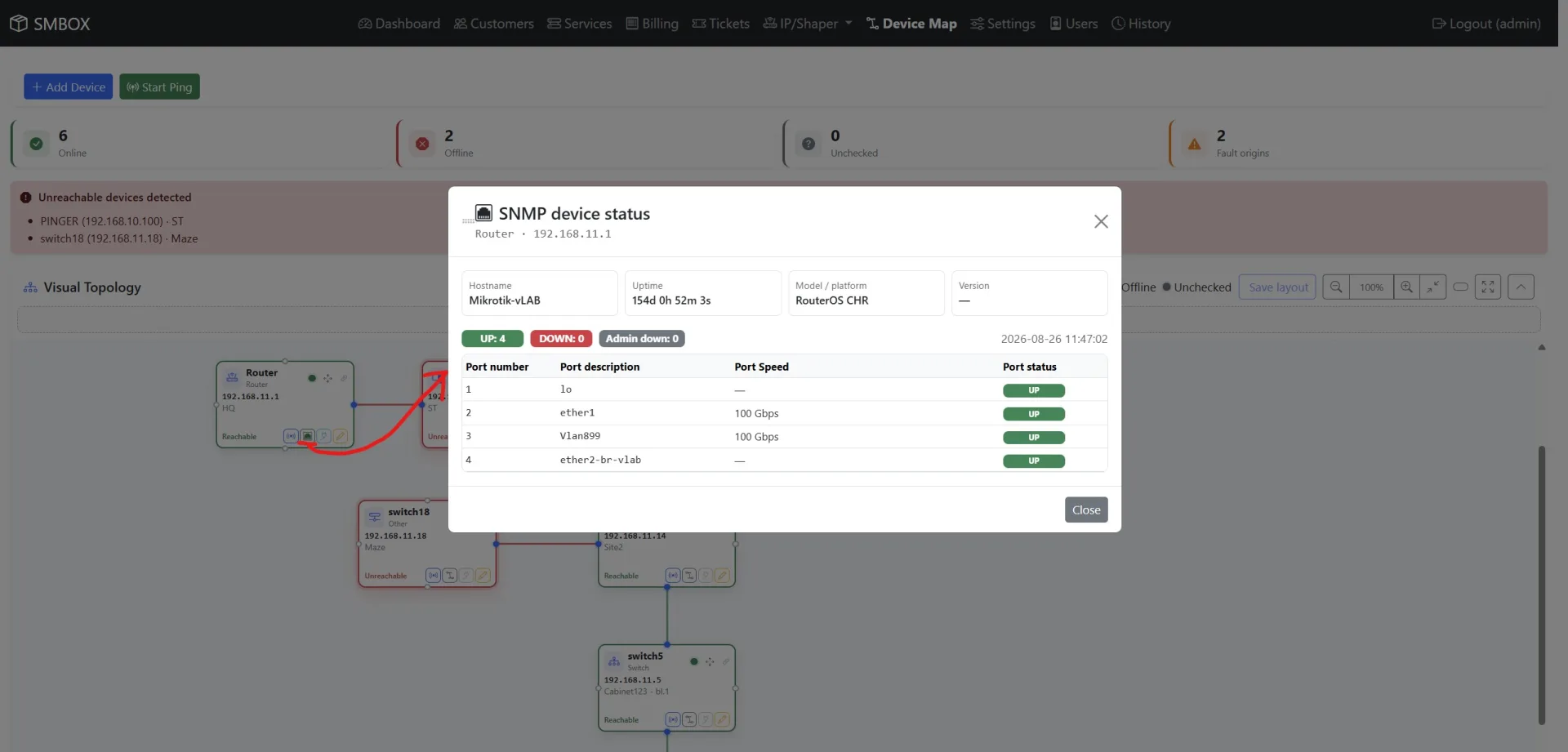
Task: Click the UP: 4 green badge
Action: (492, 338)
